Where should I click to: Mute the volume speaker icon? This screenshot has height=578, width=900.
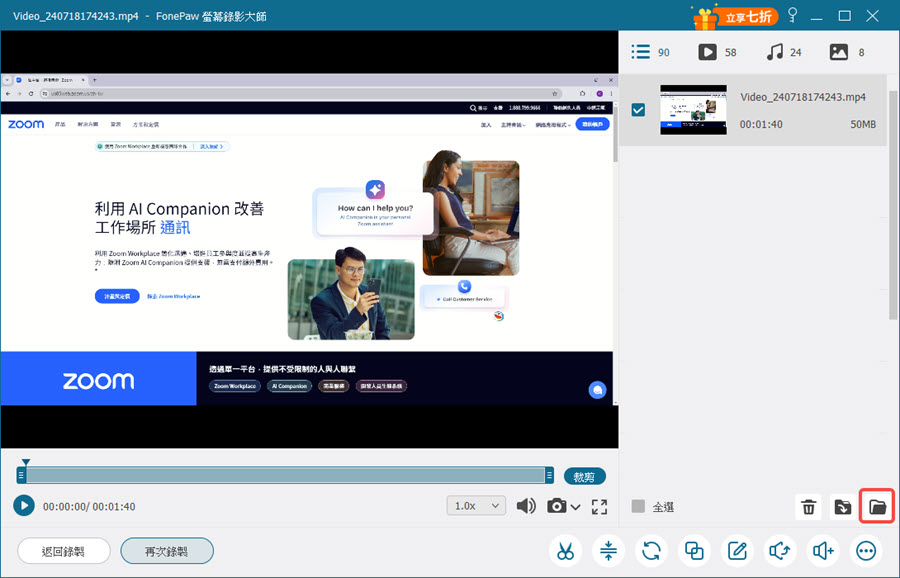click(526, 506)
